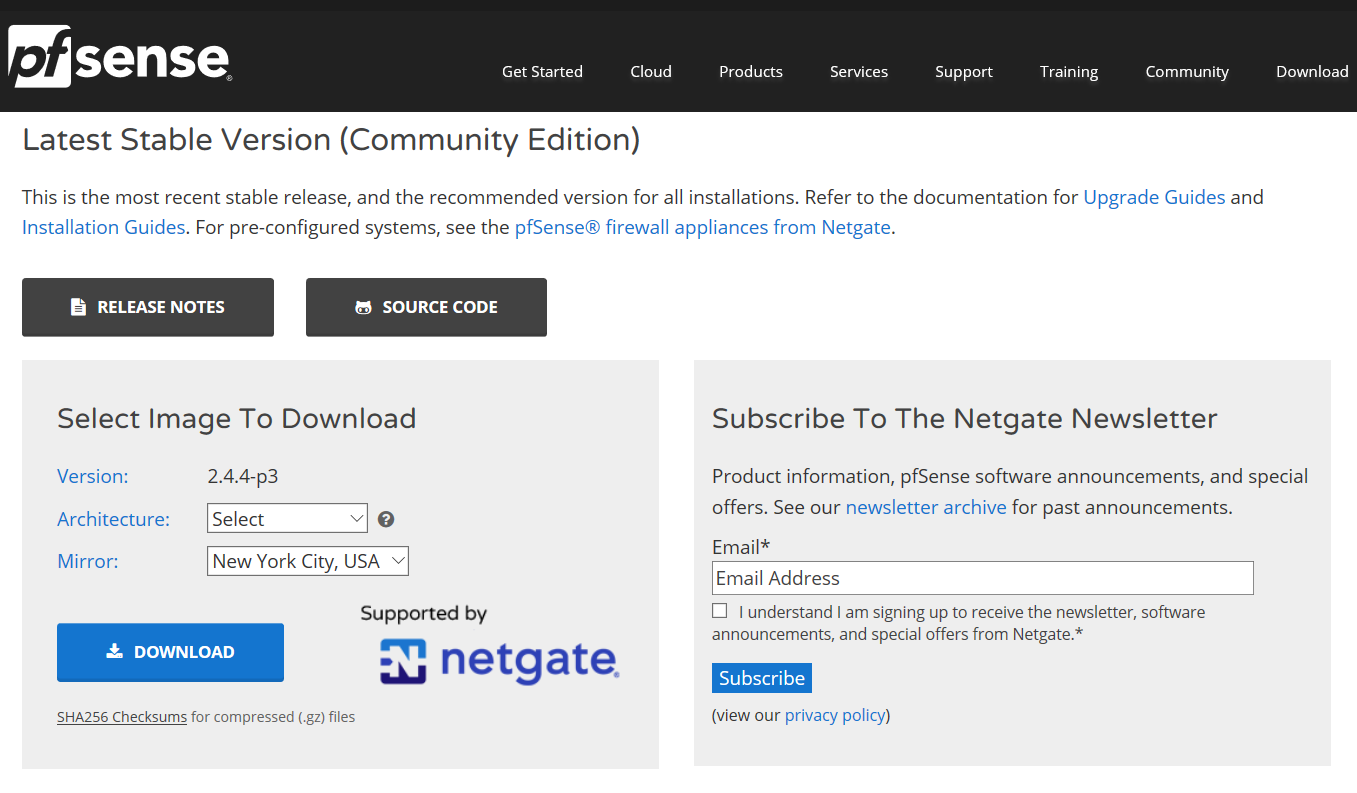
Task: Click the help question mark beside Architecture
Action: [386, 519]
